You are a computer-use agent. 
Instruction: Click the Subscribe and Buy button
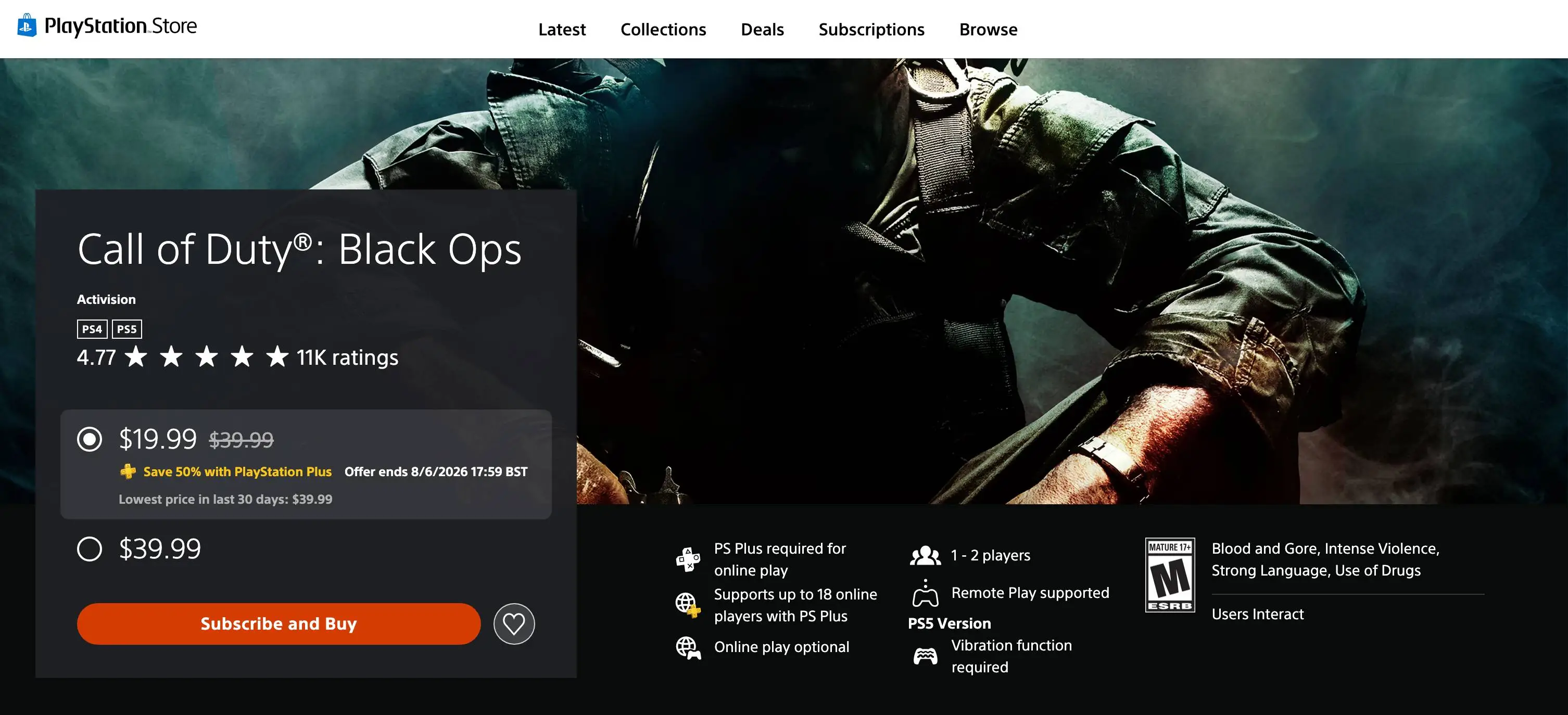coord(279,624)
